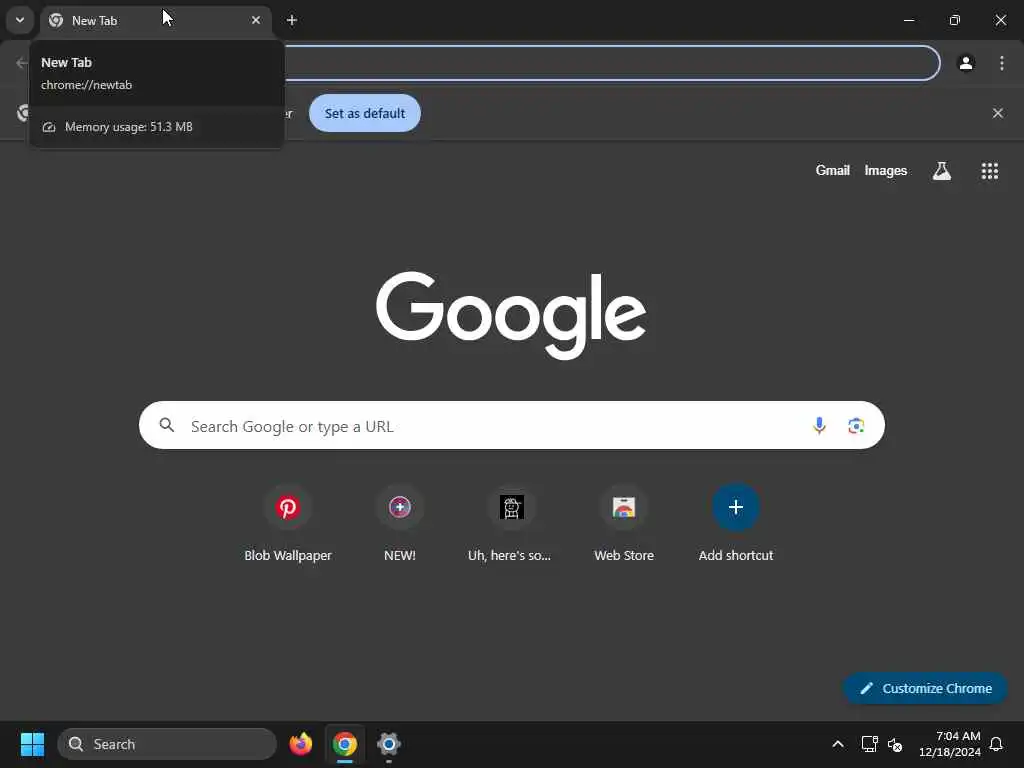The height and width of the screenshot is (768, 1024).
Task: Open the clock showing 7:04 AM
Action: [950, 744]
